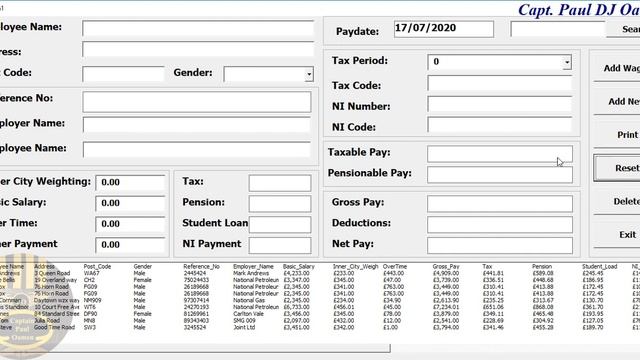Screen dimensions: 640x360
Task: Click the Reference_No column header
Action: (201, 267)
